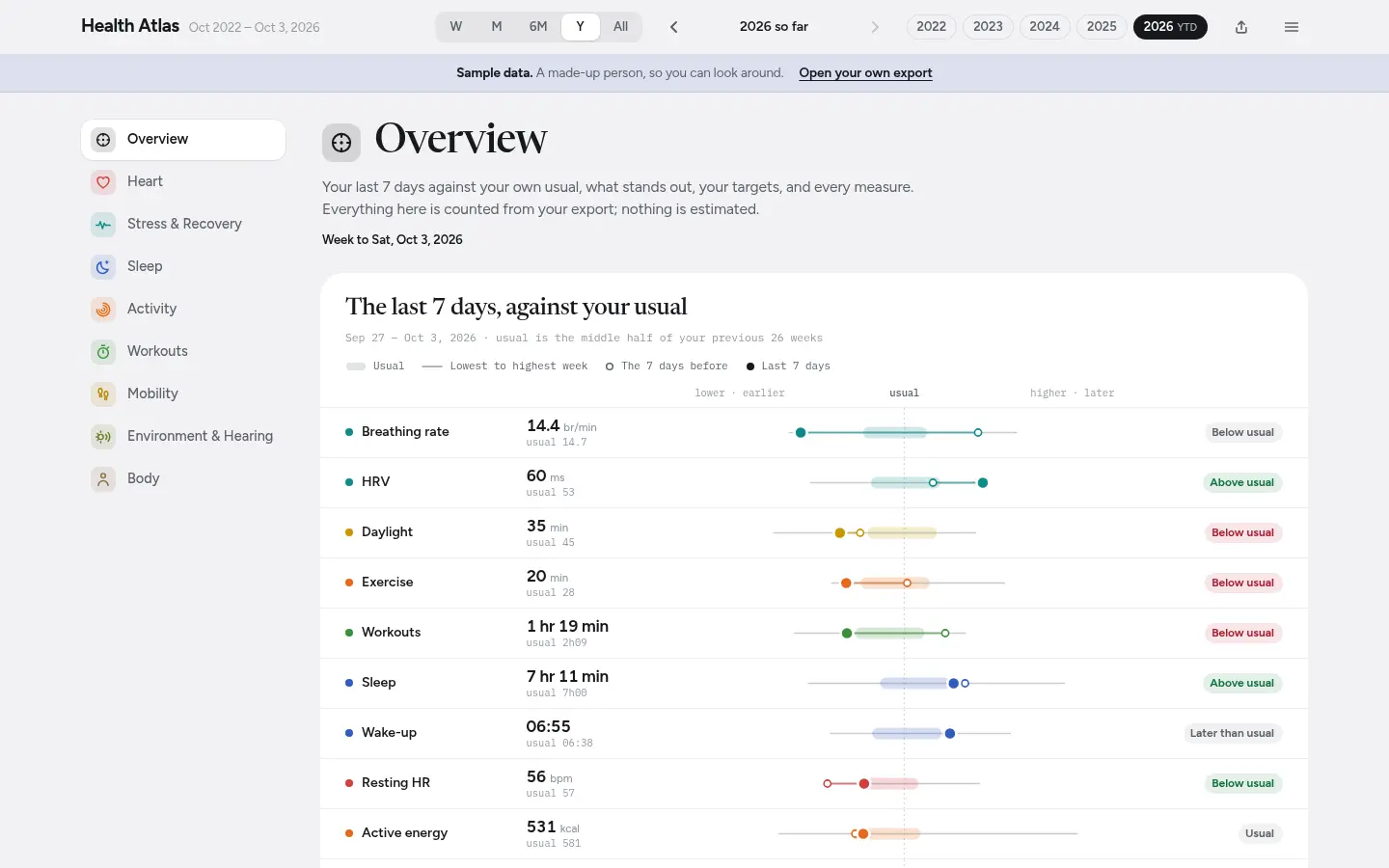Image resolution: width=1389 pixels, height=868 pixels.
Task: Jump to year 2022
Action: point(931,27)
